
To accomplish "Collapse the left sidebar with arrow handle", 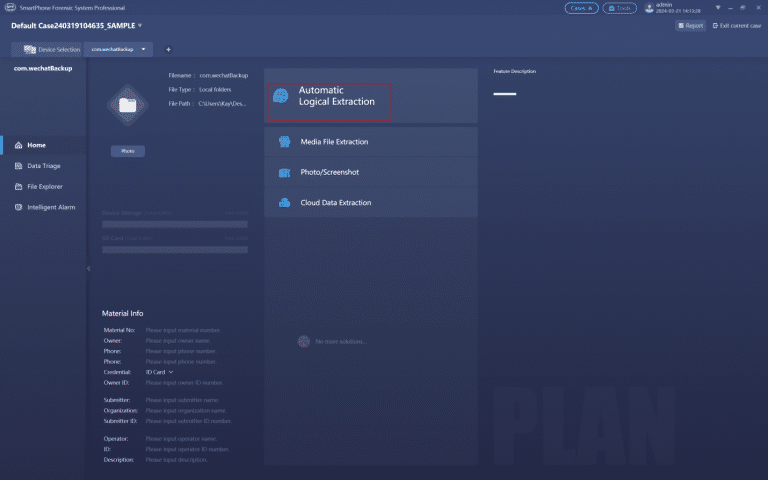I will 88,268.
